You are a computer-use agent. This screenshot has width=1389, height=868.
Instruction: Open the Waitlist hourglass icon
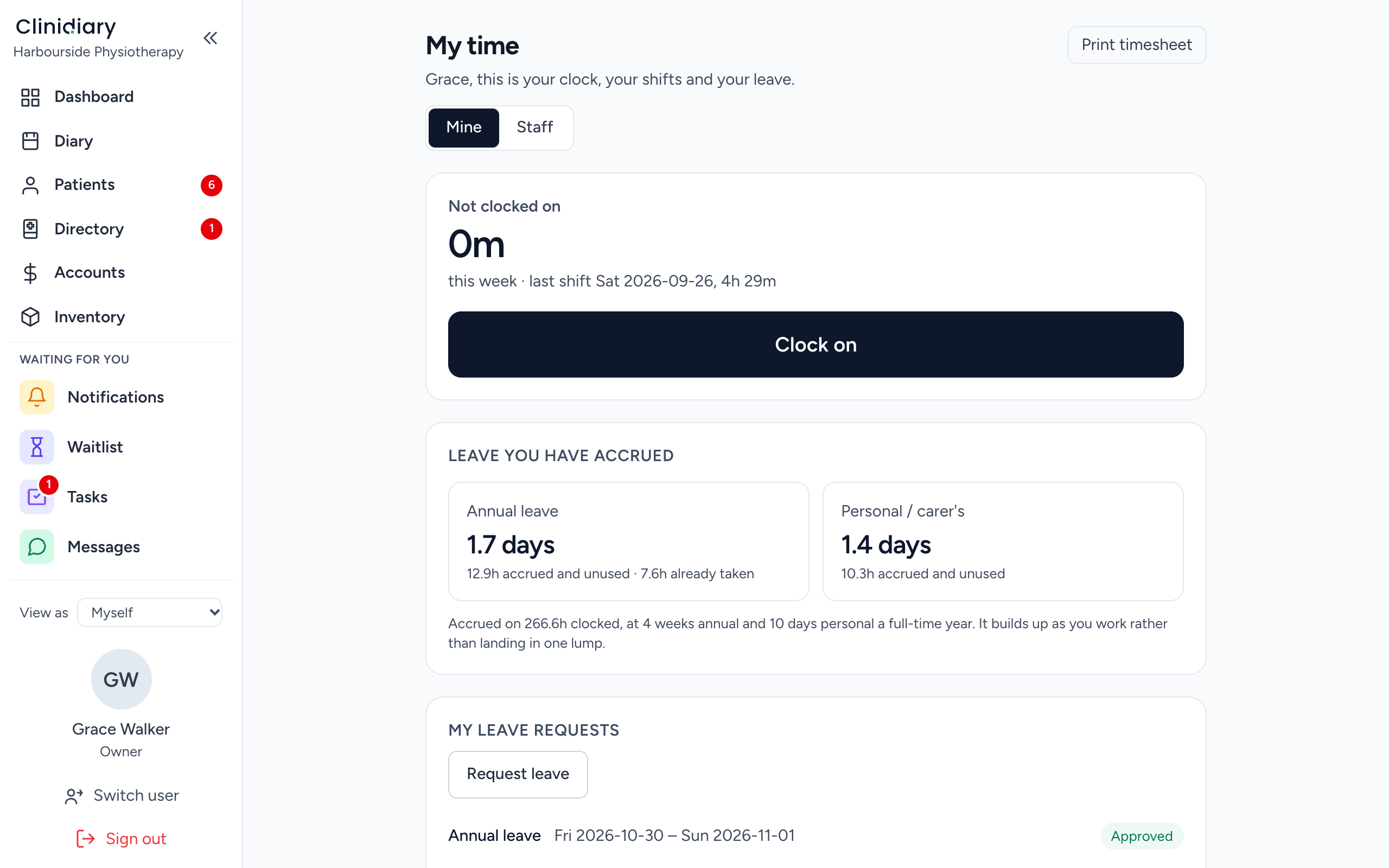click(x=37, y=446)
